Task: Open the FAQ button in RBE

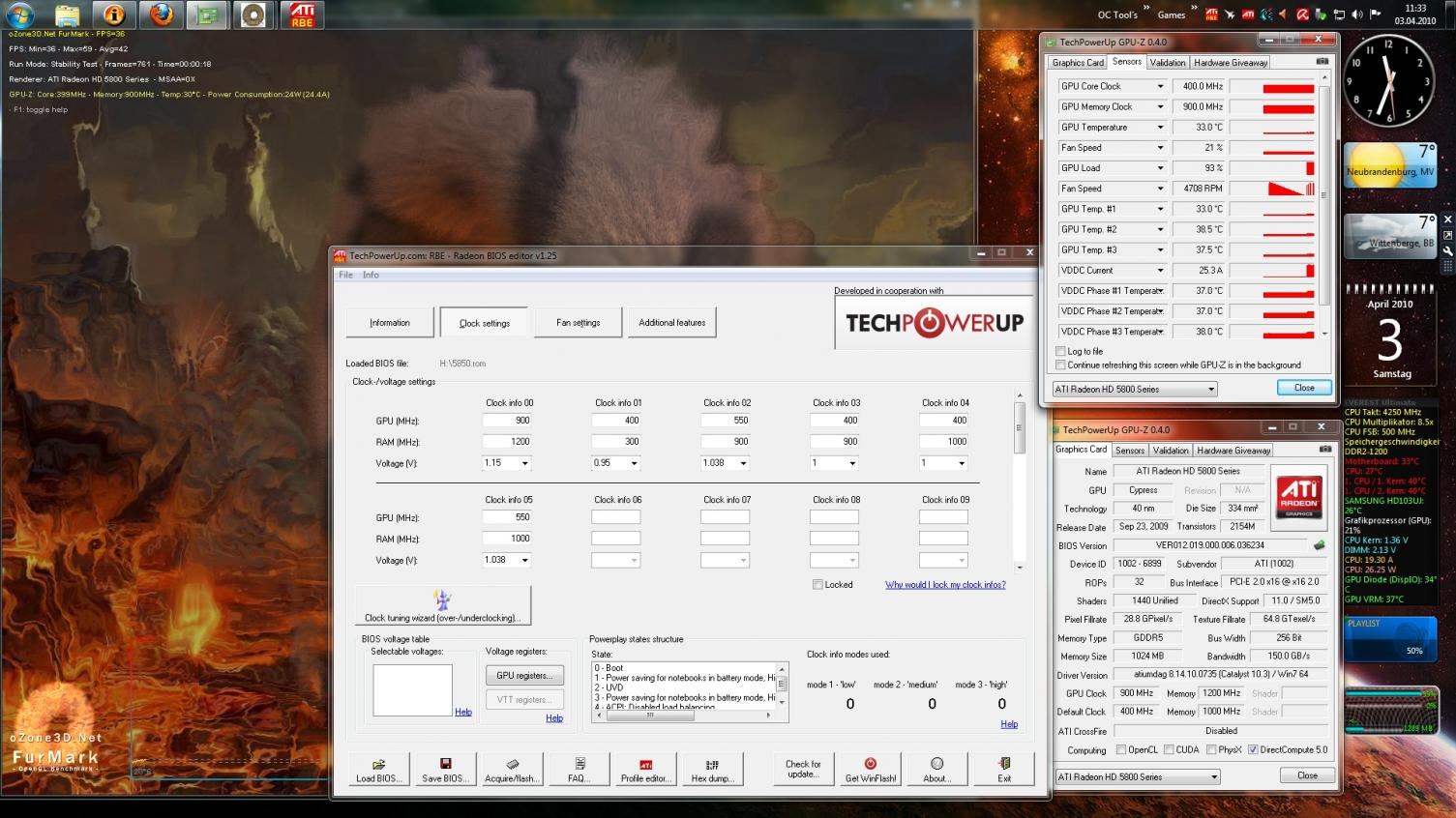Action: (x=579, y=770)
